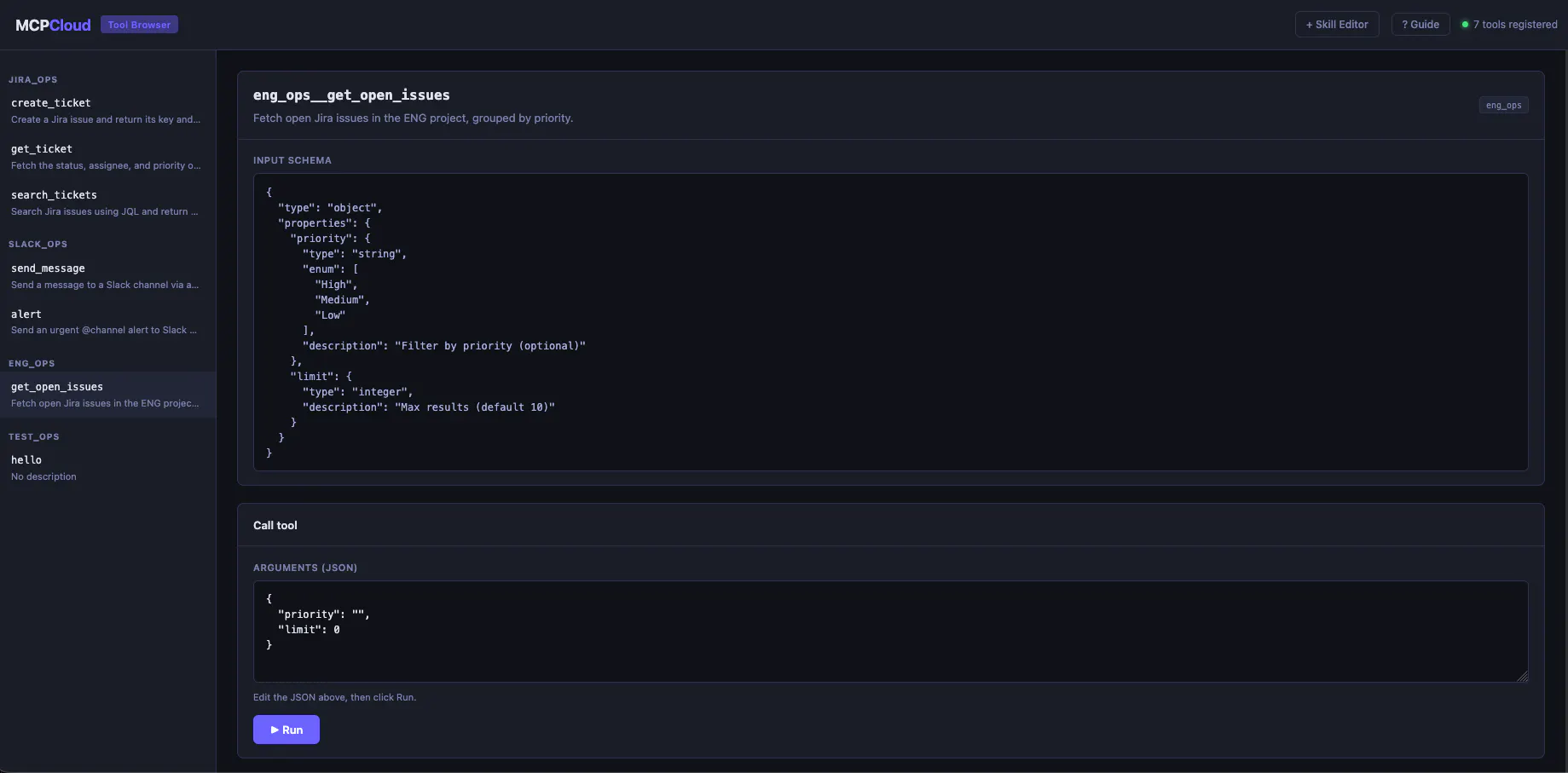Click the "priority": "" argument line
The height and width of the screenshot is (773, 1568).
324,614
